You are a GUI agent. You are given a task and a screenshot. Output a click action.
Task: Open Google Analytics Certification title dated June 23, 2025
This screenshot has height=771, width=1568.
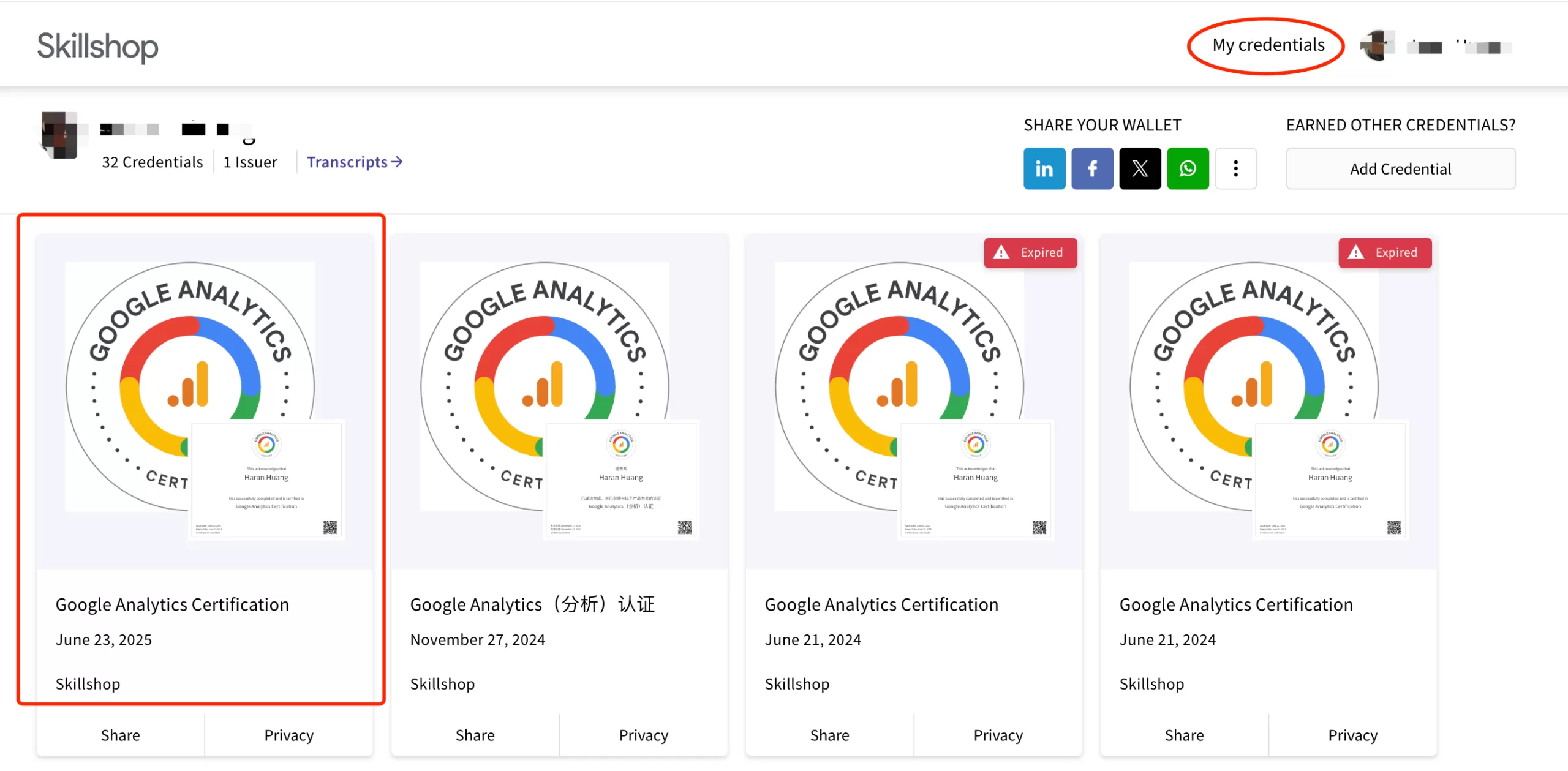pyautogui.click(x=172, y=604)
